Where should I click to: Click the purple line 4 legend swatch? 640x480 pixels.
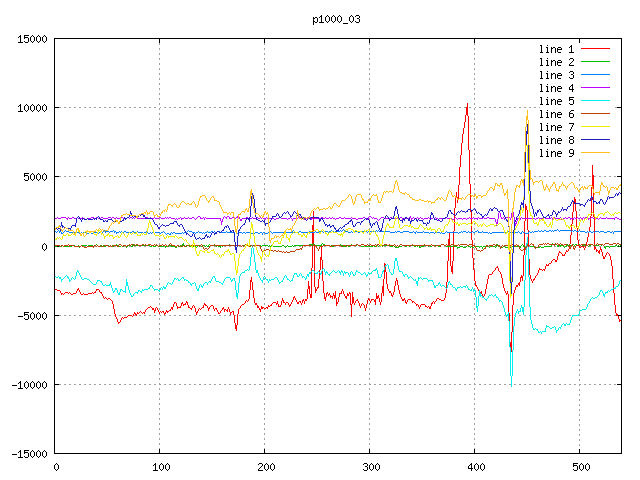(x=596, y=88)
